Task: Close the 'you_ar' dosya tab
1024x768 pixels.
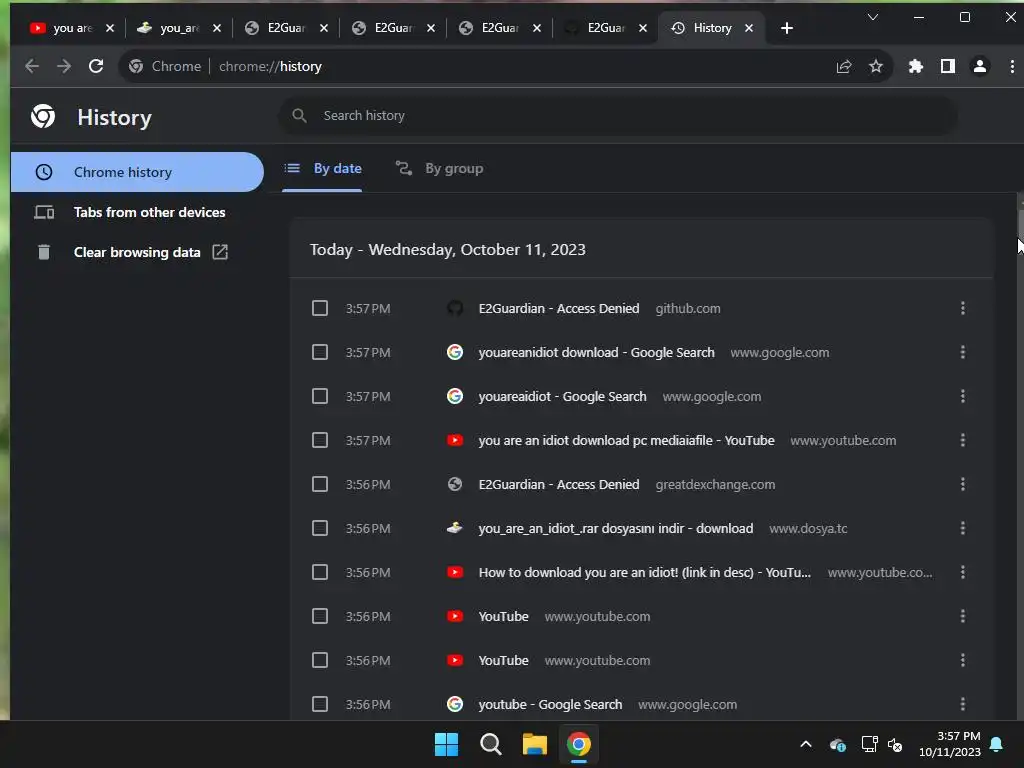Action: tap(217, 28)
